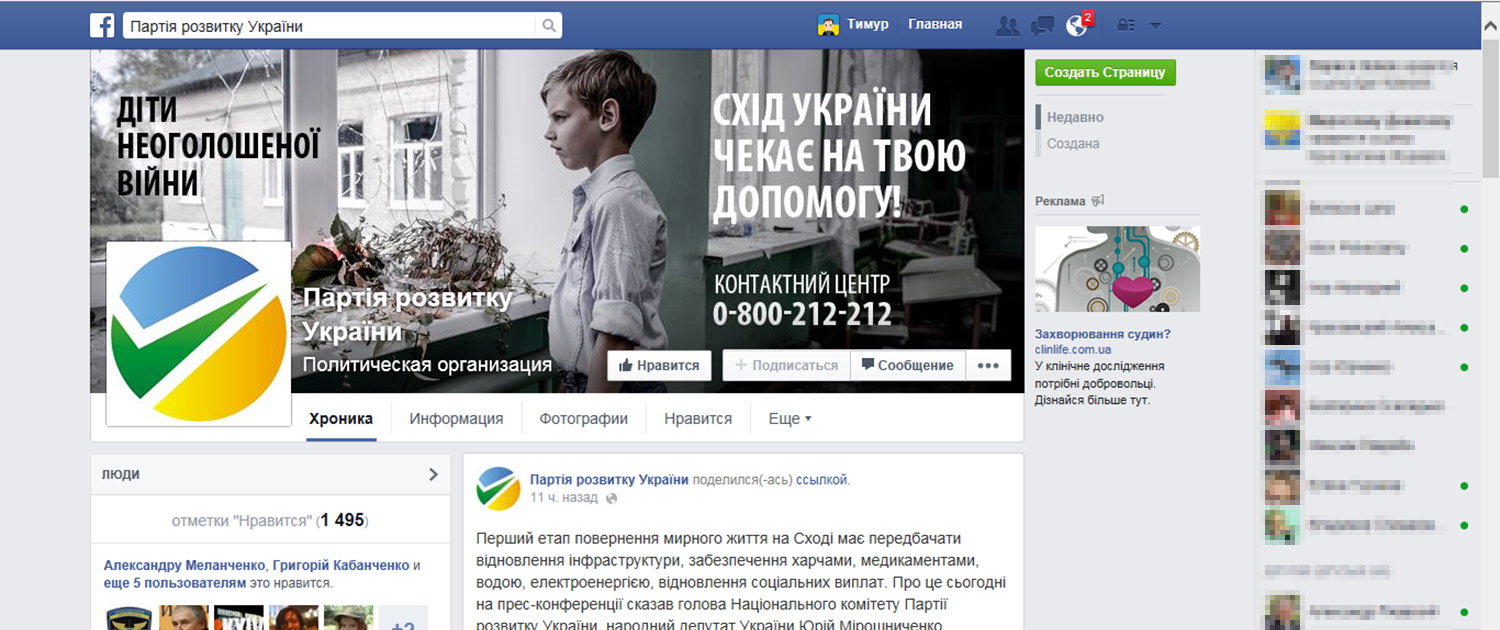Expand the ЛЮДИ panel chevron
The image size is (1500, 630).
(x=433, y=474)
